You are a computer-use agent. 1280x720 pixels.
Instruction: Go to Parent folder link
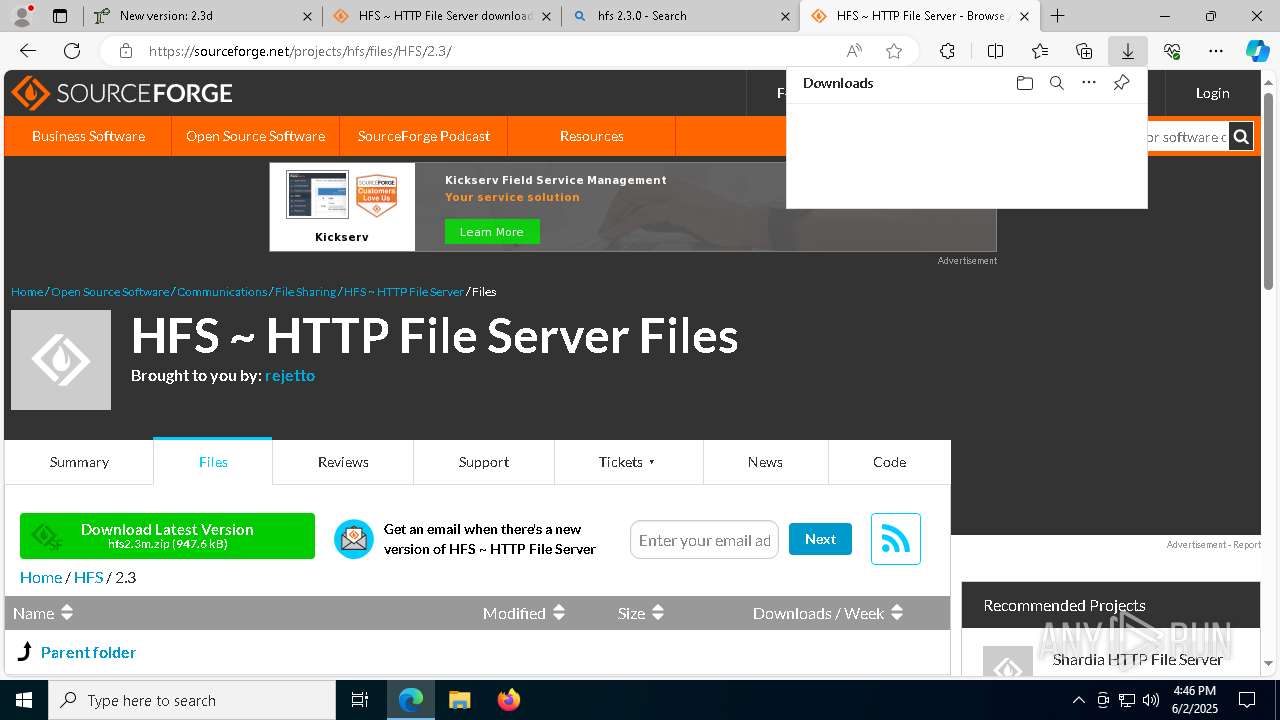pyautogui.click(x=88, y=652)
